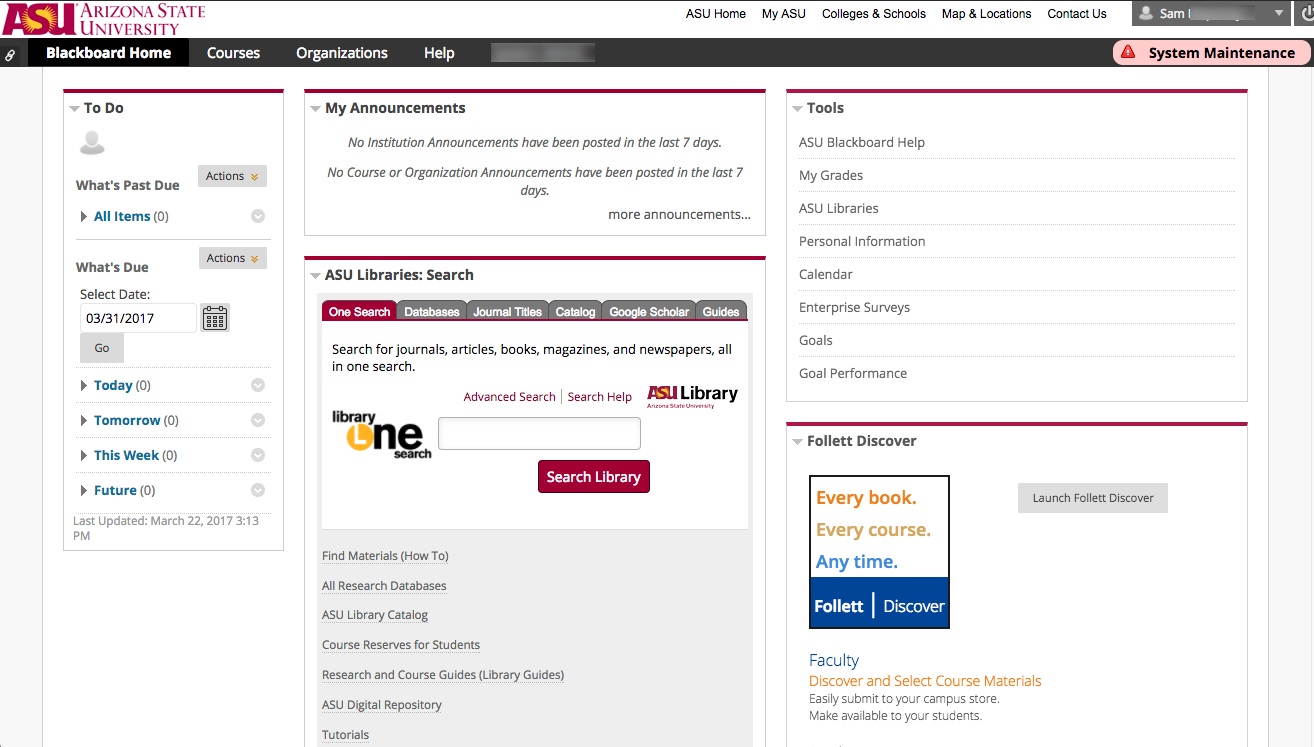Open the Goal Performance tool

coord(853,373)
